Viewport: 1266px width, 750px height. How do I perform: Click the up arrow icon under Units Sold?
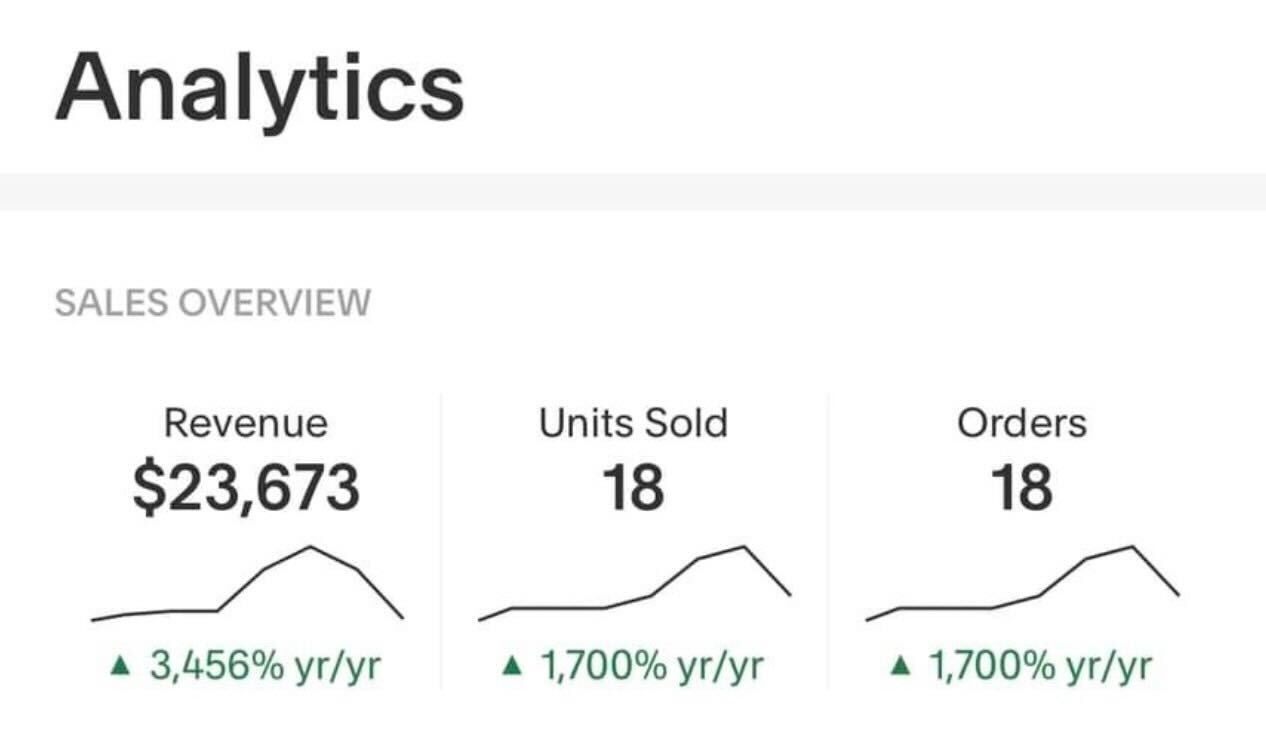coord(513,666)
